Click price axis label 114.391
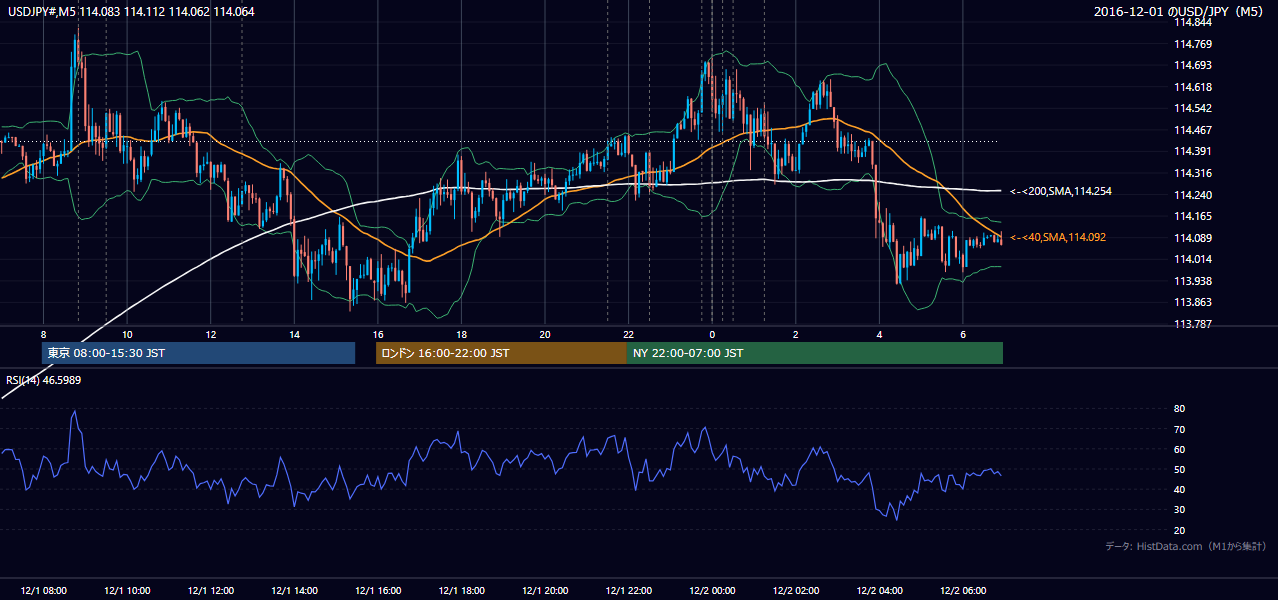The height and width of the screenshot is (600, 1278). pyautogui.click(x=1193, y=151)
